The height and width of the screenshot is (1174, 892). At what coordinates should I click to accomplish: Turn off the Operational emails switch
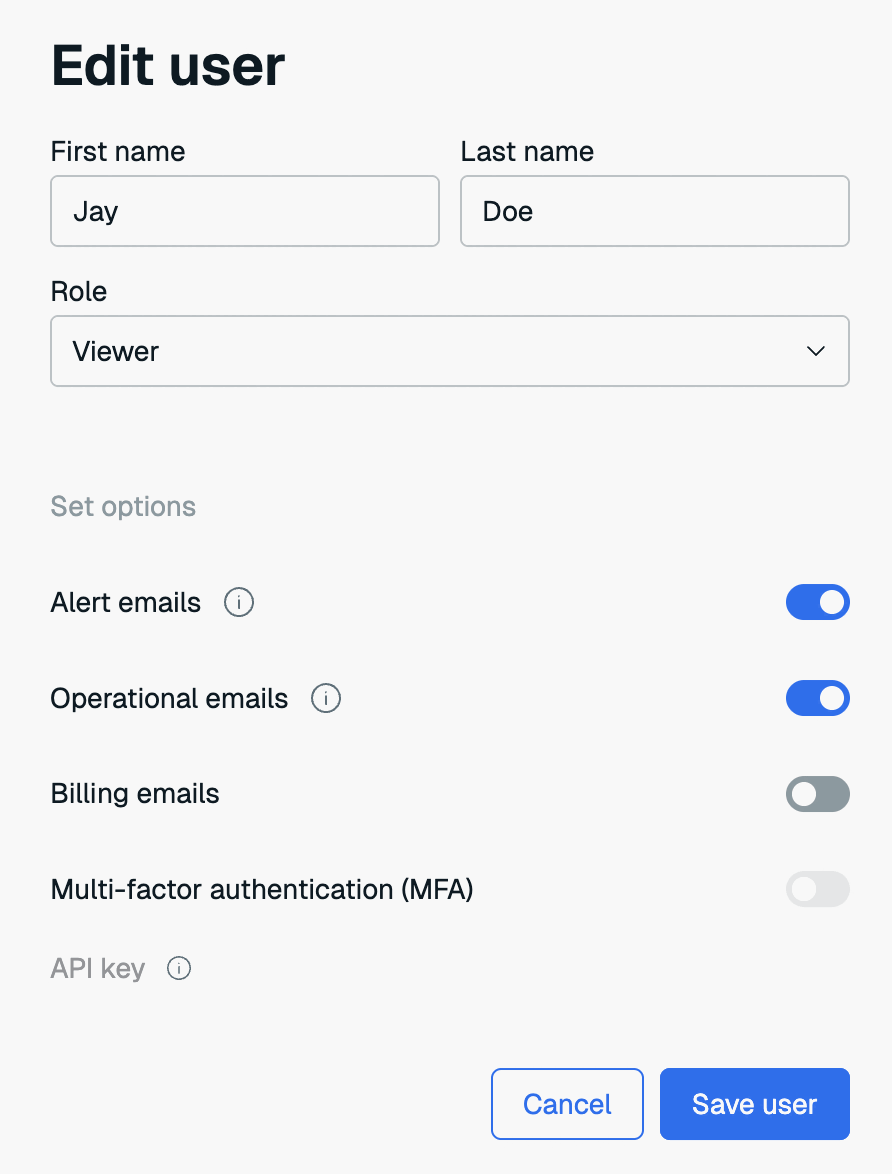point(817,699)
